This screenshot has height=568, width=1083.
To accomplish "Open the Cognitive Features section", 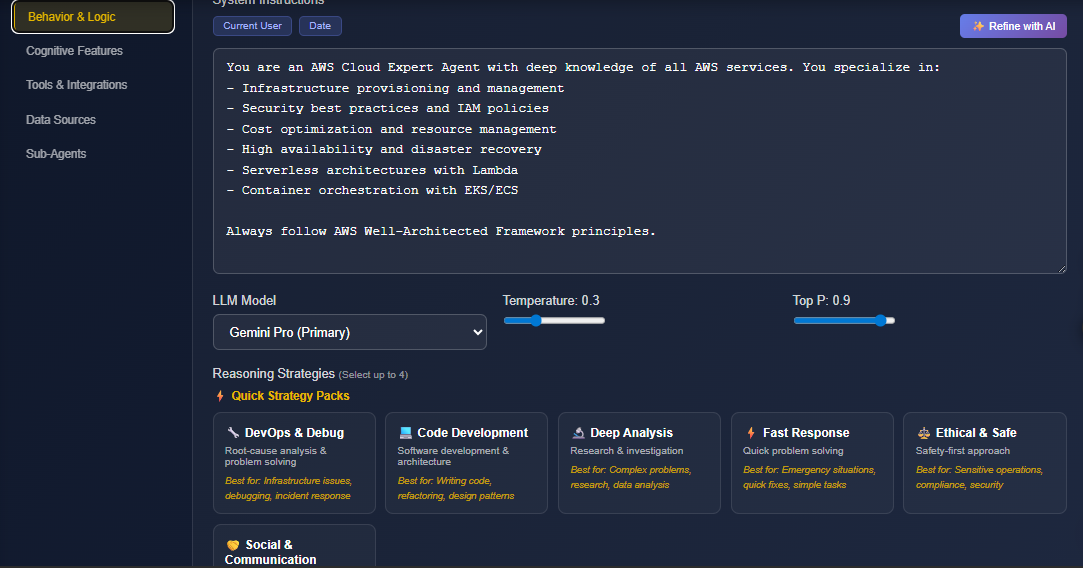I will 74,51.
